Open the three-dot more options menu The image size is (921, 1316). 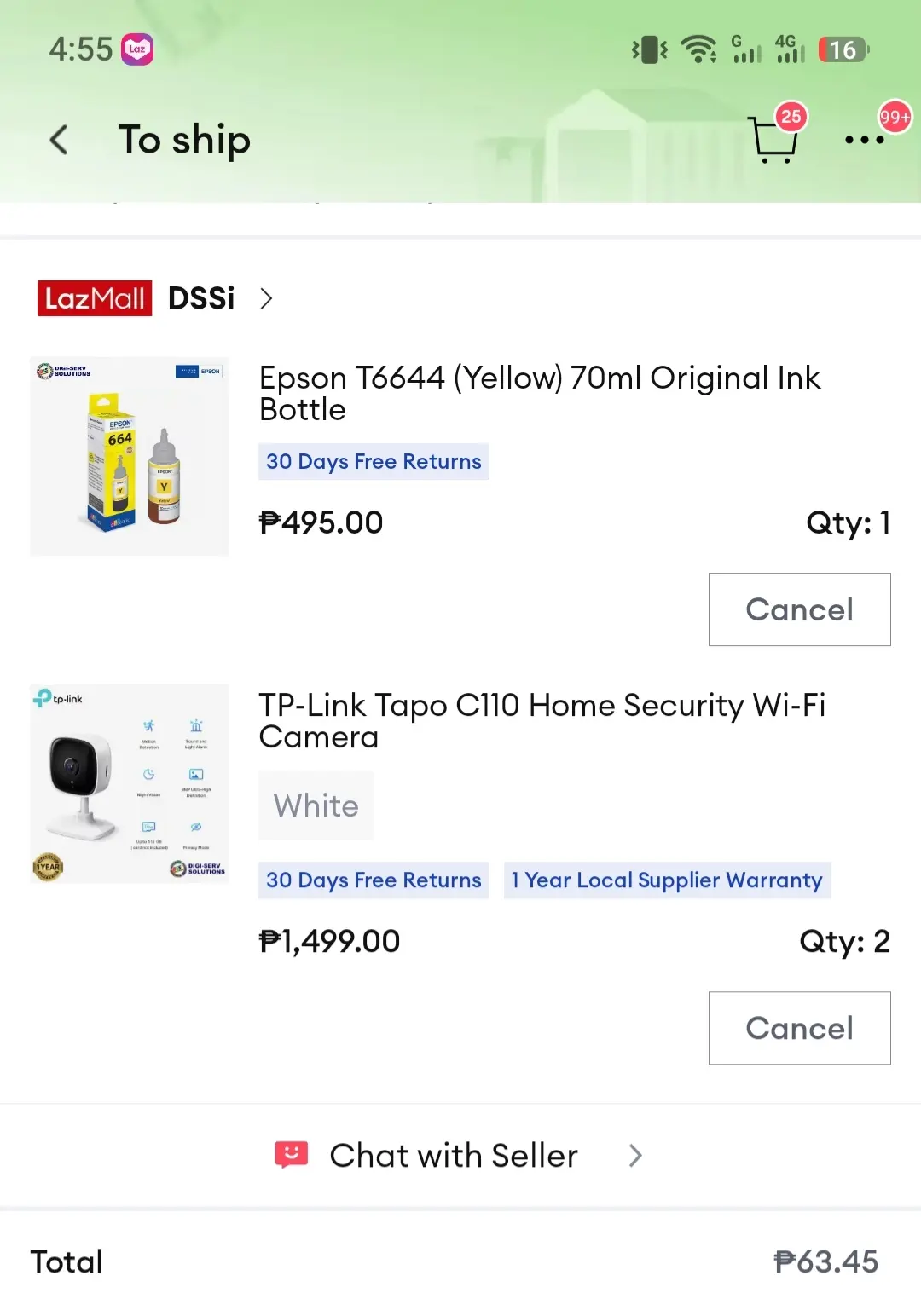(864, 140)
